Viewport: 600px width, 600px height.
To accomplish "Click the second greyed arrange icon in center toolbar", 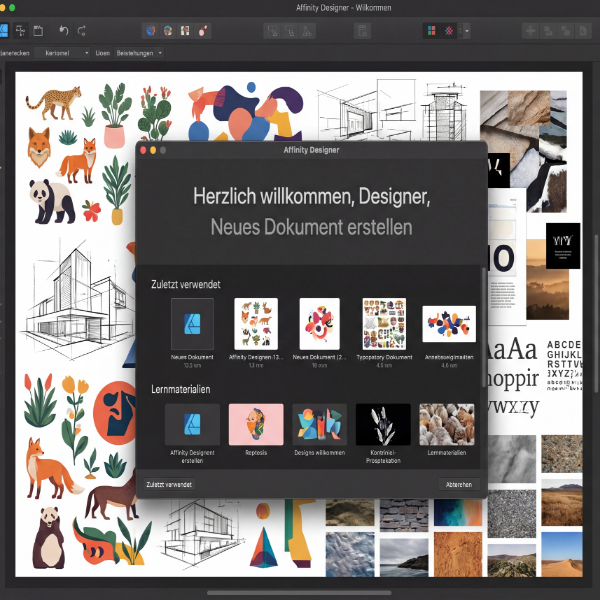I will coord(290,31).
